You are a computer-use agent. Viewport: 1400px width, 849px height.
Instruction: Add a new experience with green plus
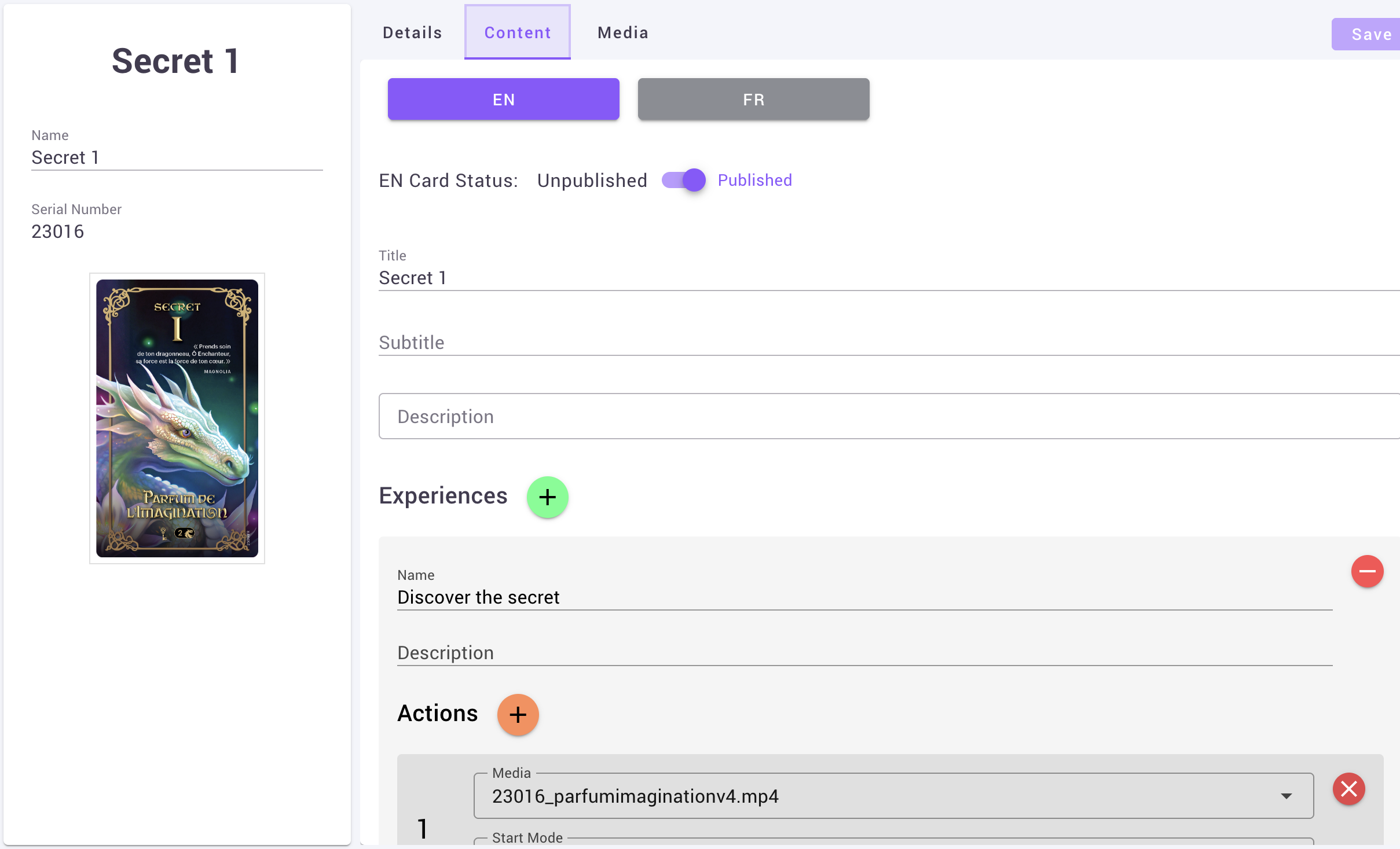coord(547,497)
